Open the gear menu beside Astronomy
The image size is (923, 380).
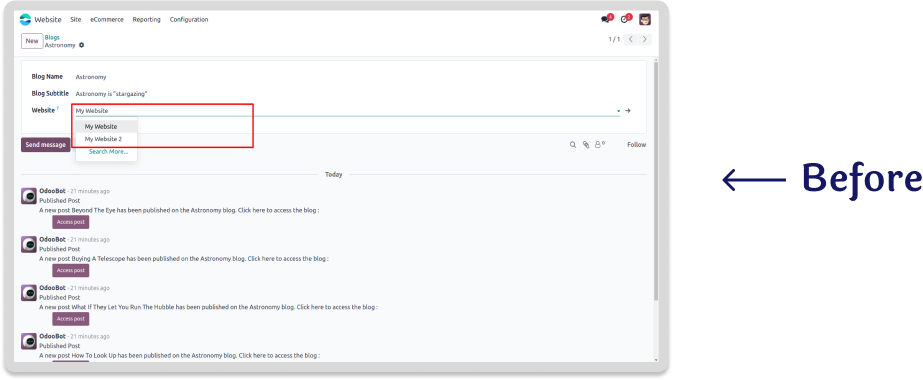(82, 45)
